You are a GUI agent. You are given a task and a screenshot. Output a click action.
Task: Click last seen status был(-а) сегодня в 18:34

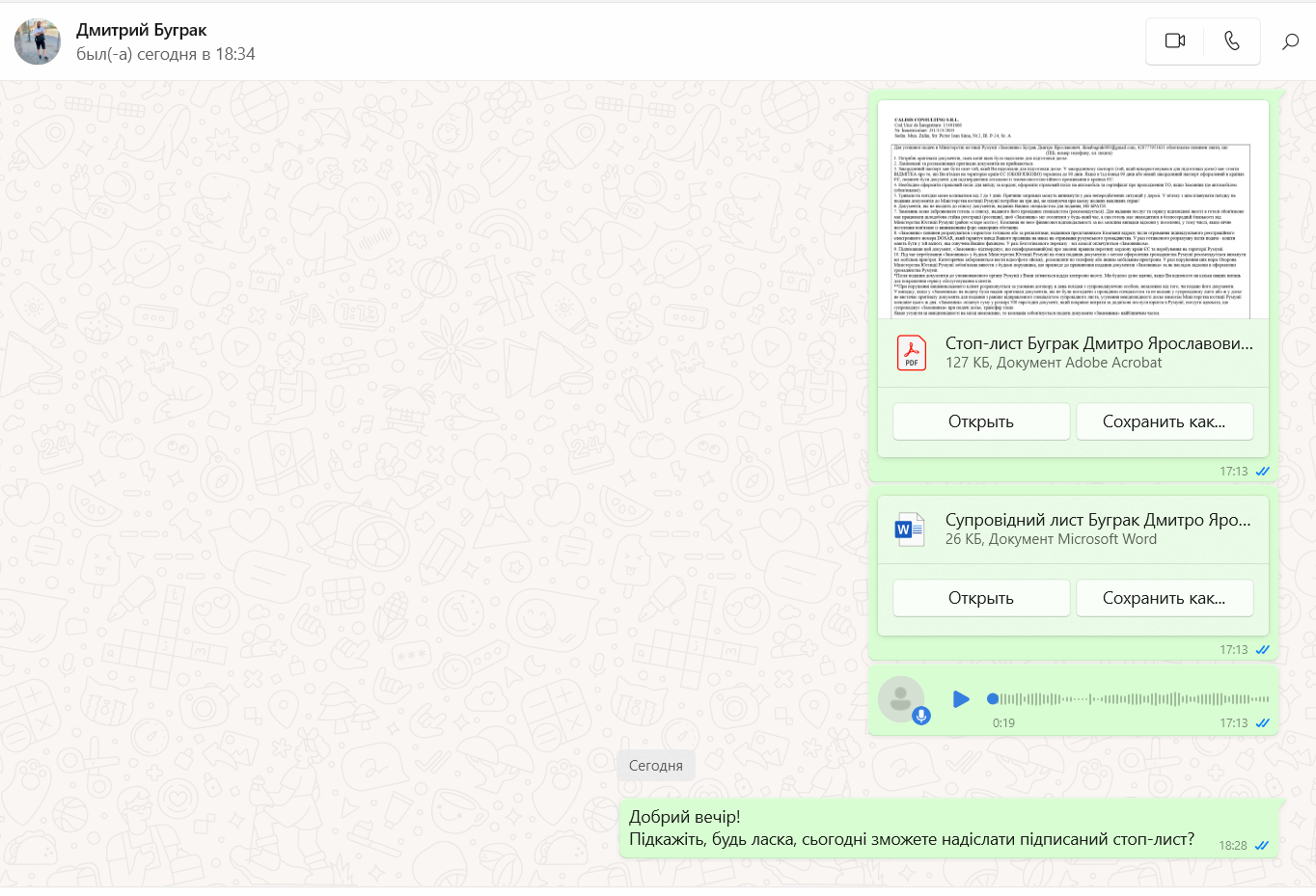[166, 54]
